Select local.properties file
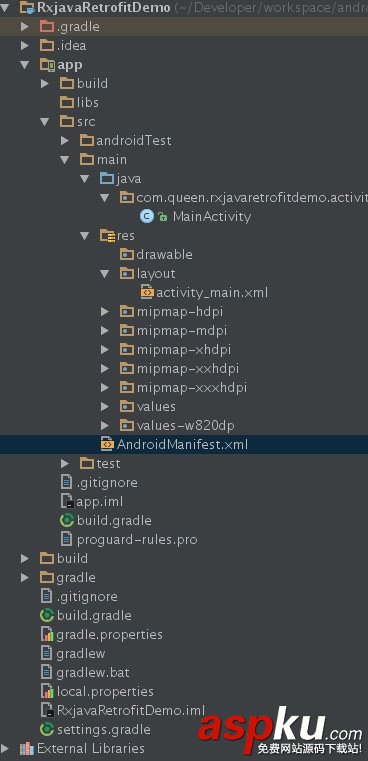The width and height of the screenshot is (368, 761). coord(105,692)
